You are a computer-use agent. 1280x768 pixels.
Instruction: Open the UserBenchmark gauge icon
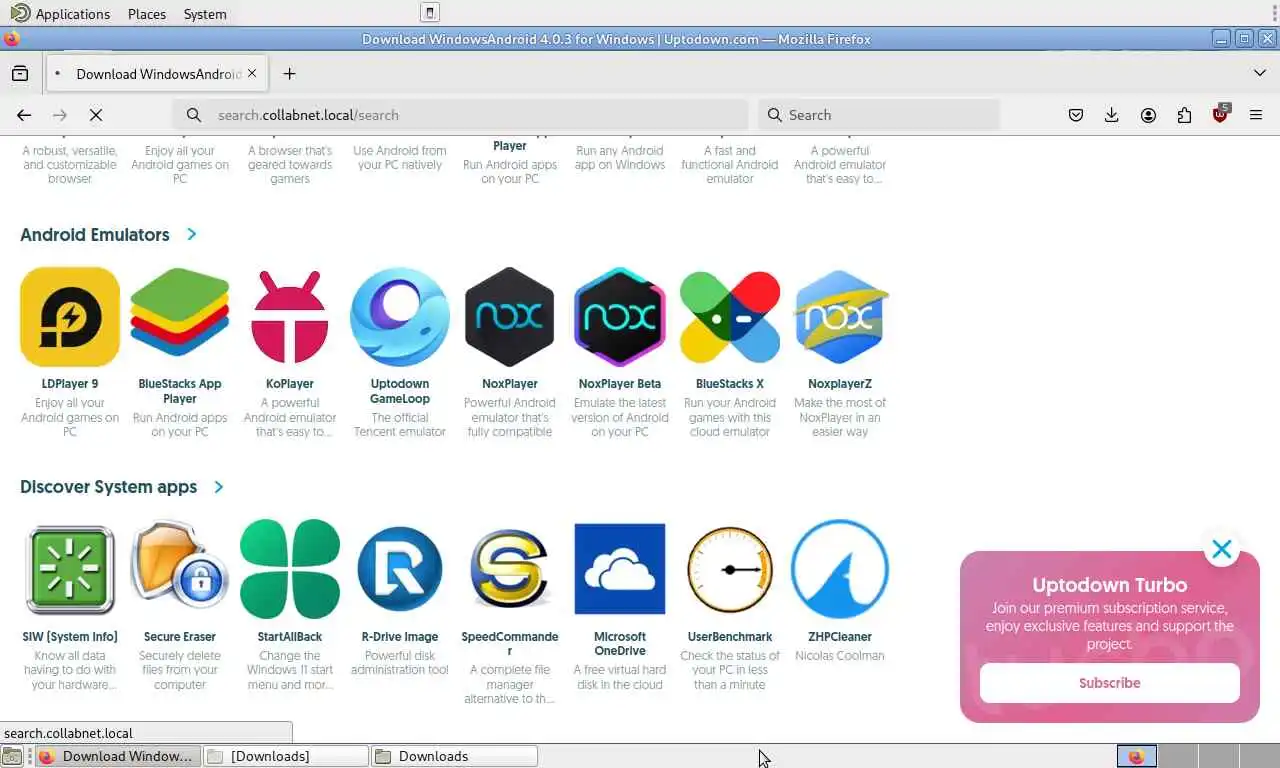730,569
